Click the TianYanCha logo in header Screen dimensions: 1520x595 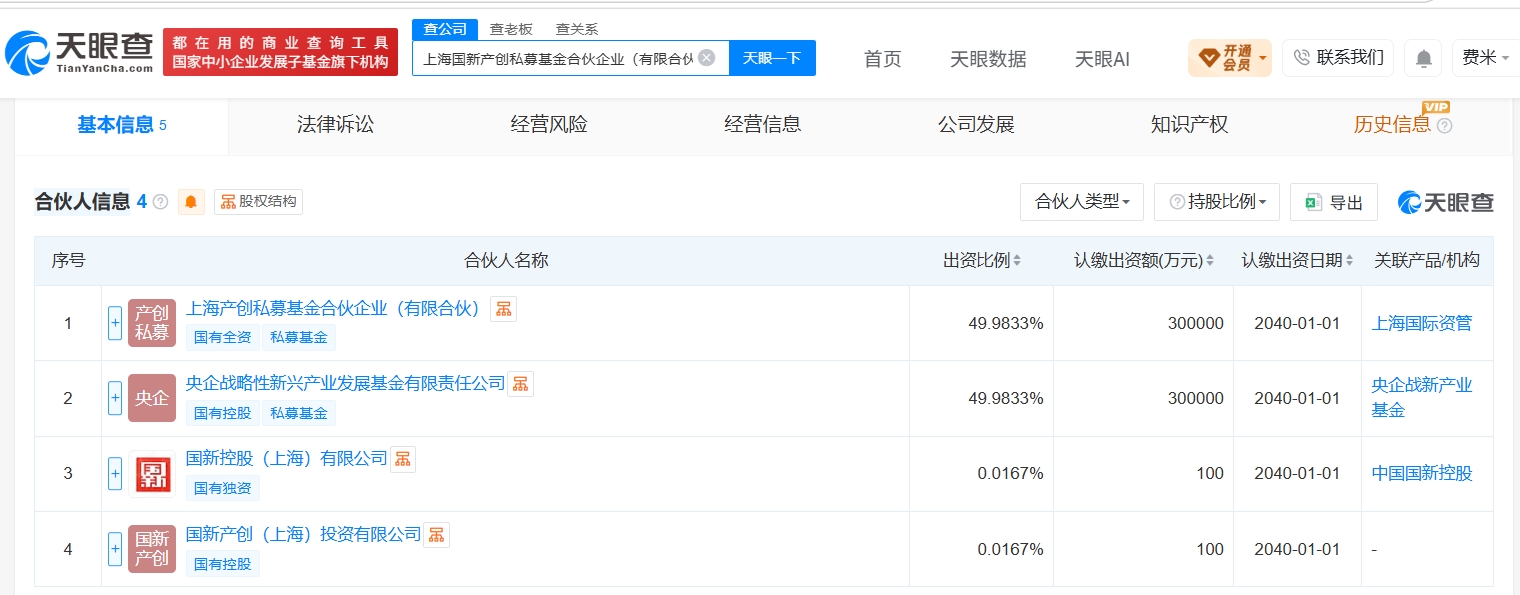(x=78, y=52)
